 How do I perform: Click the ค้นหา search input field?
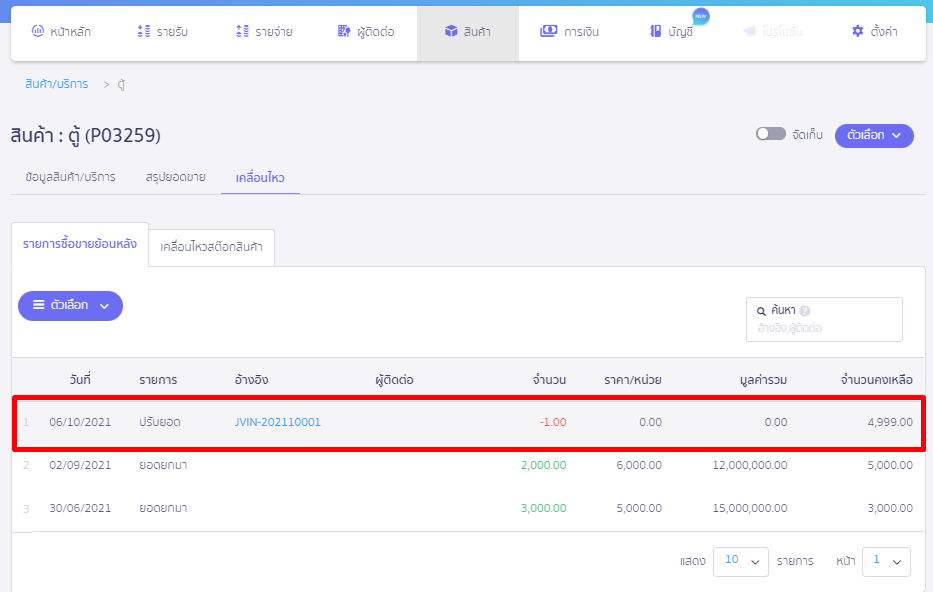(x=823, y=328)
